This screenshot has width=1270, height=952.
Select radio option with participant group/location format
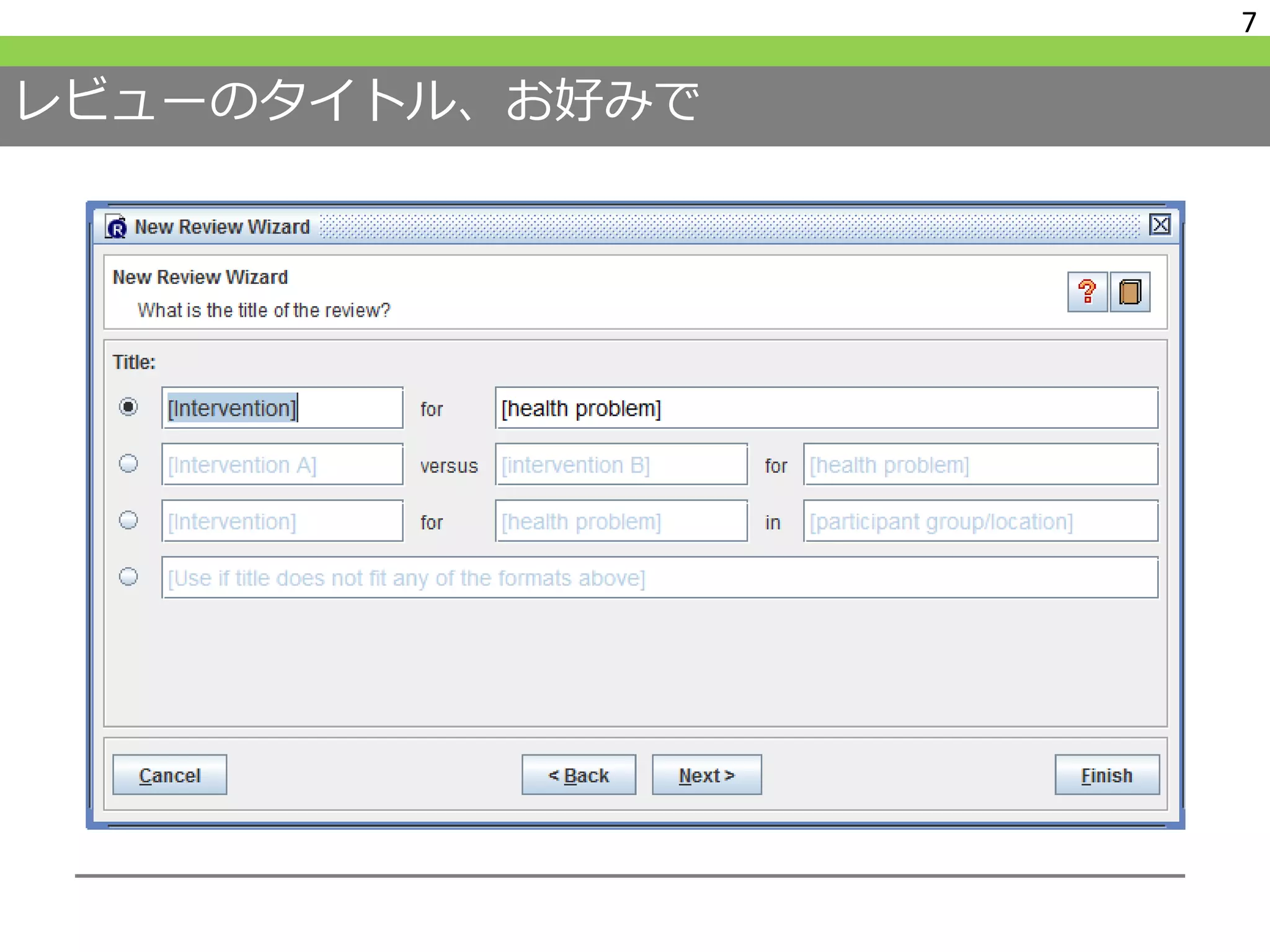tap(128, 520)
